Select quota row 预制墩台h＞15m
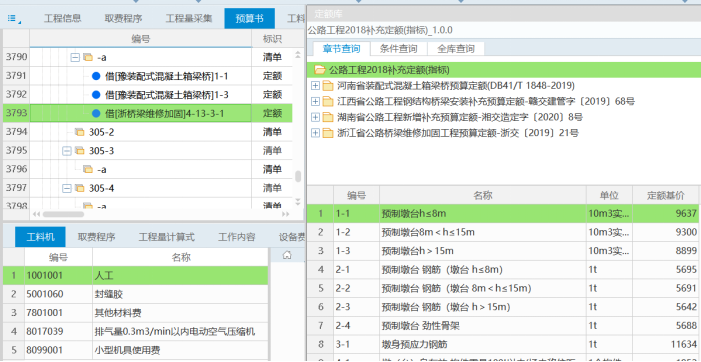 (x=503, y=251)
